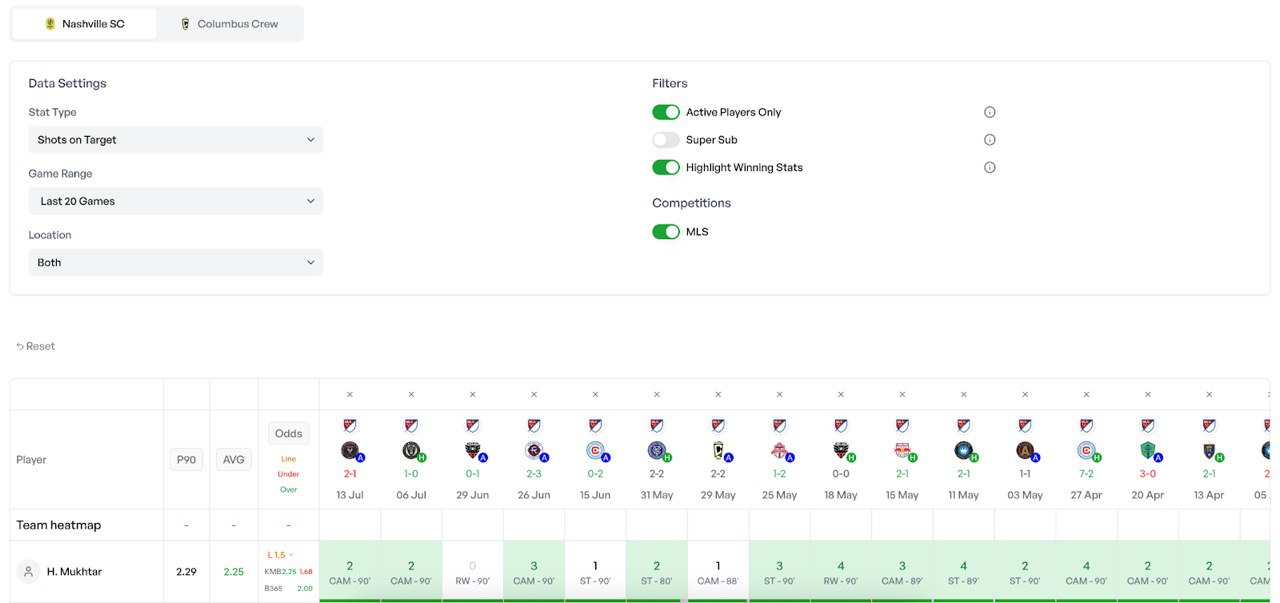Click the 20 Apr opponent team logo

(1147, 450)
